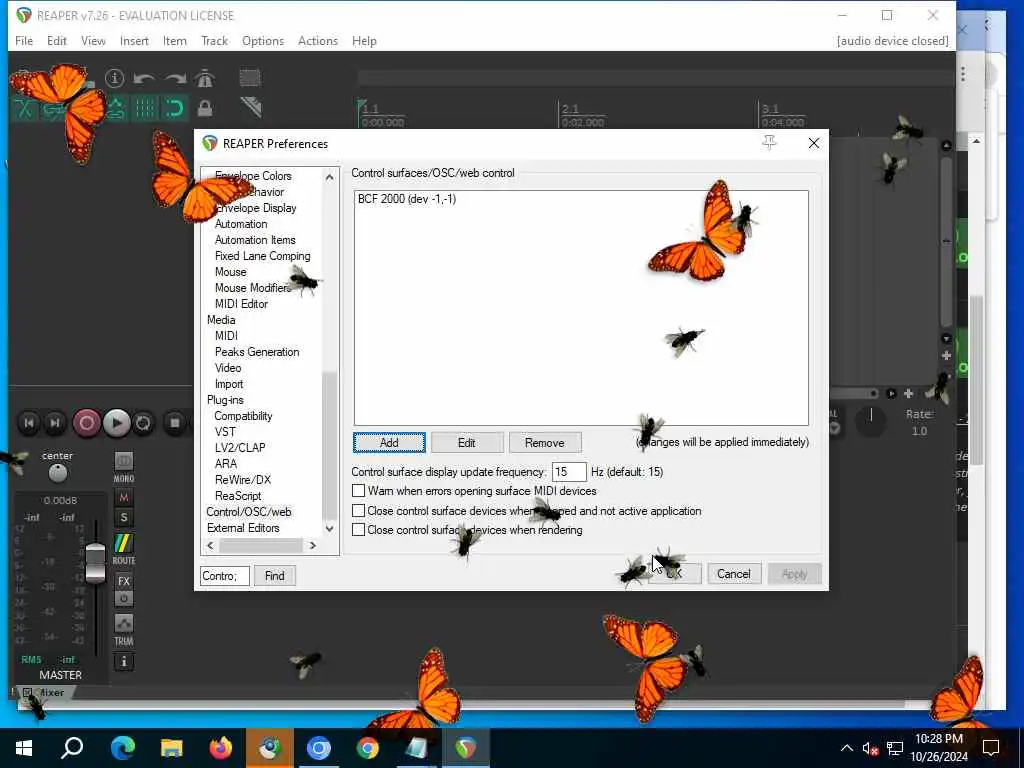
Task: Toggle the locking padlock icon
Action: click(205, 108)
